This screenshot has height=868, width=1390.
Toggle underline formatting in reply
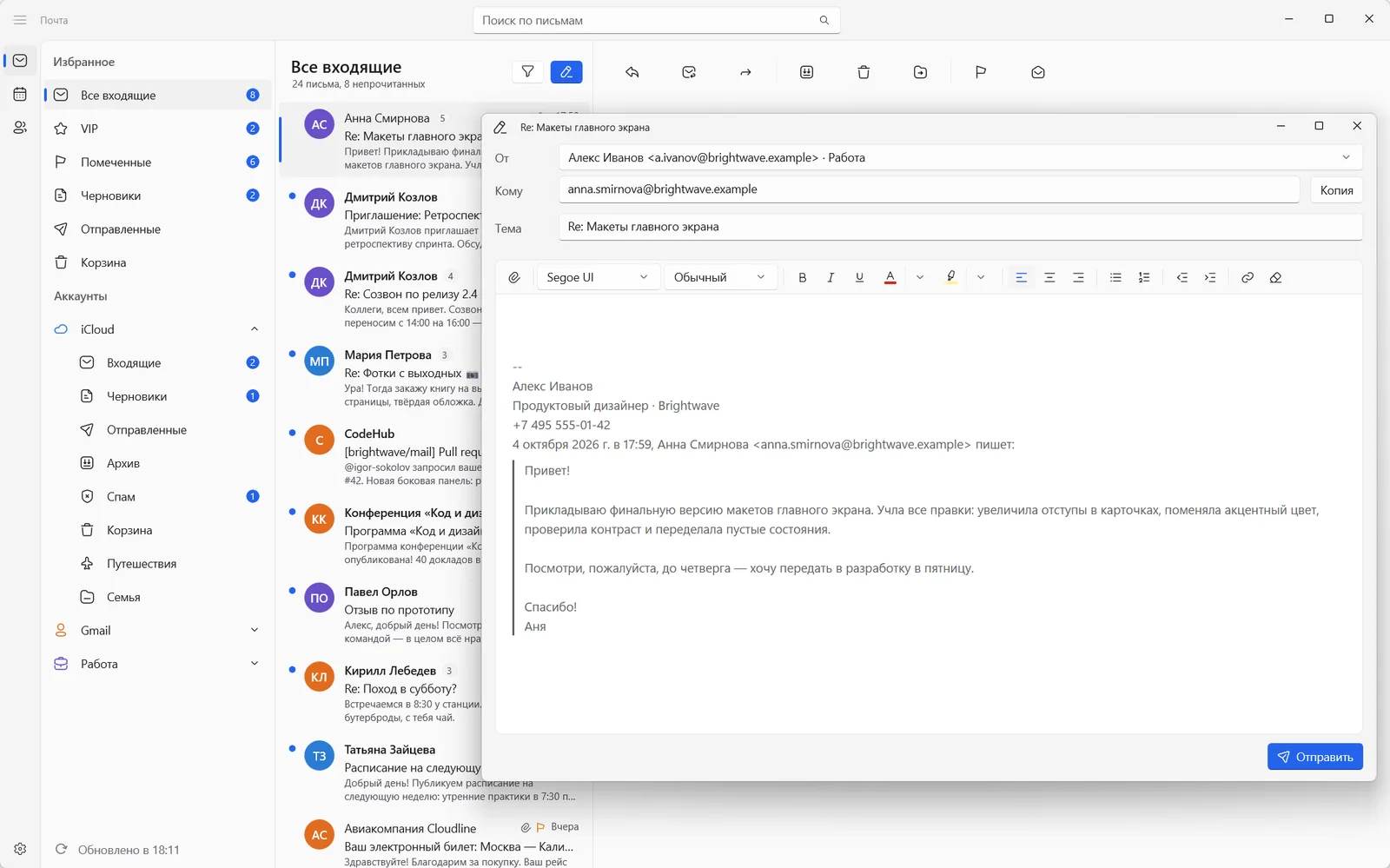coord(859,277)
